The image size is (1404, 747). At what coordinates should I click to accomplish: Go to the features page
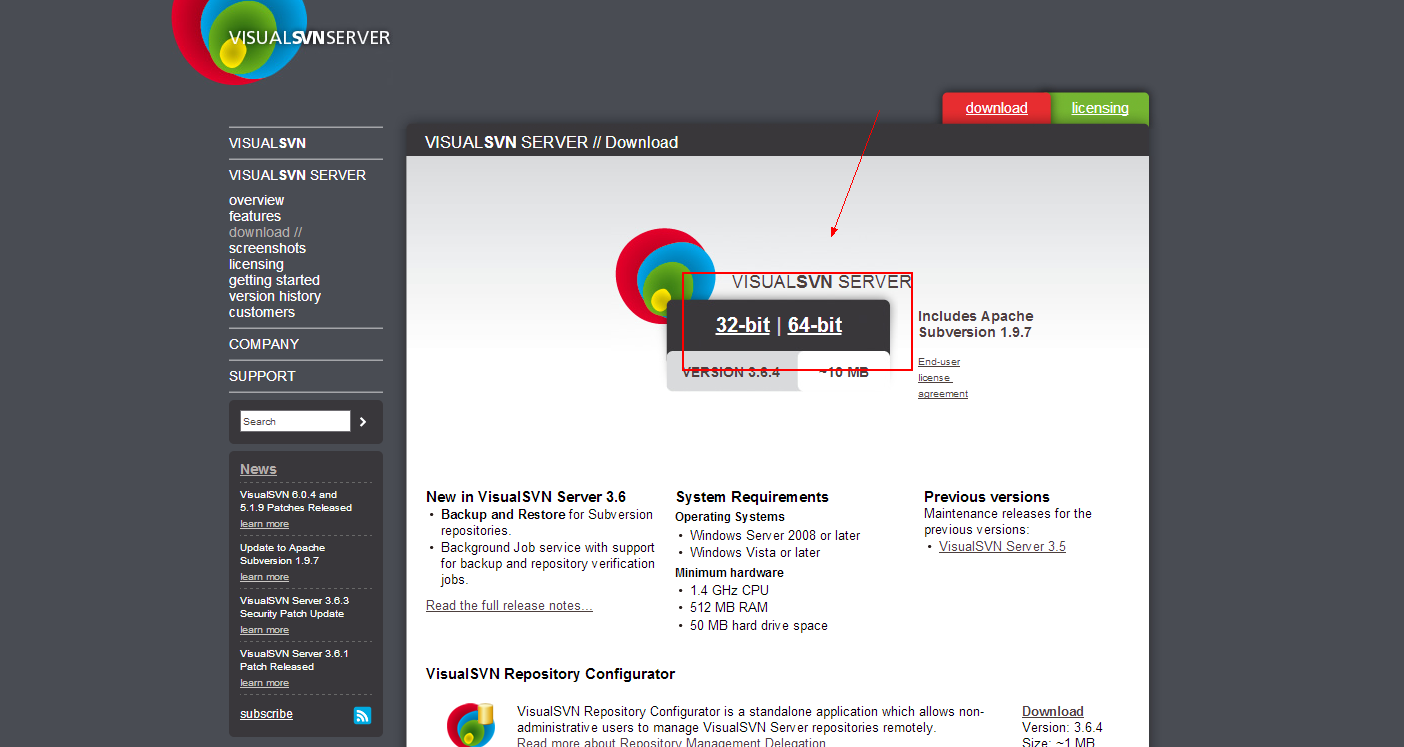point(255,216)
